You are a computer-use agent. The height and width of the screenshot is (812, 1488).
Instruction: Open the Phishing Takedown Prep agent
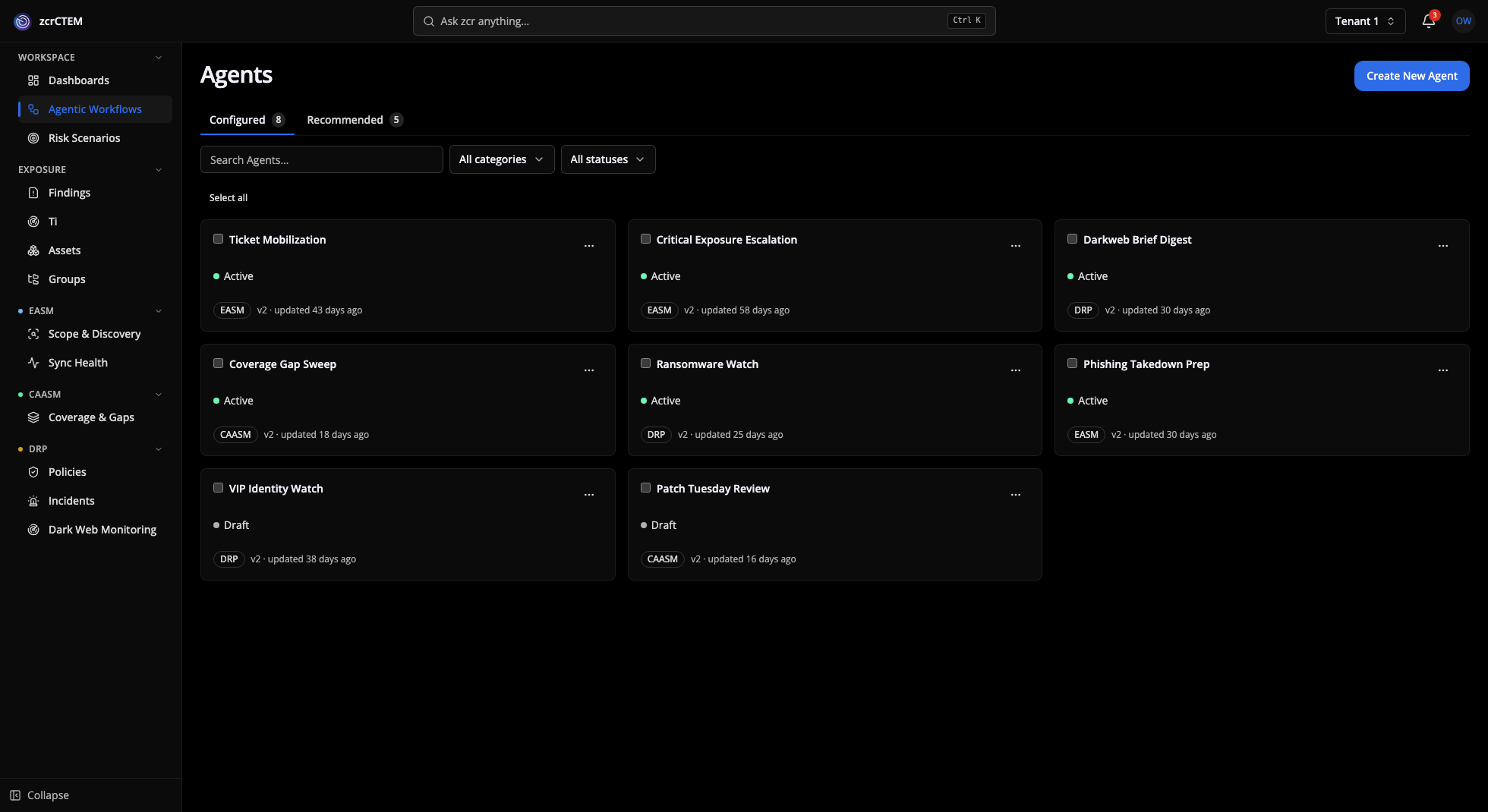tap(1146, 364)
